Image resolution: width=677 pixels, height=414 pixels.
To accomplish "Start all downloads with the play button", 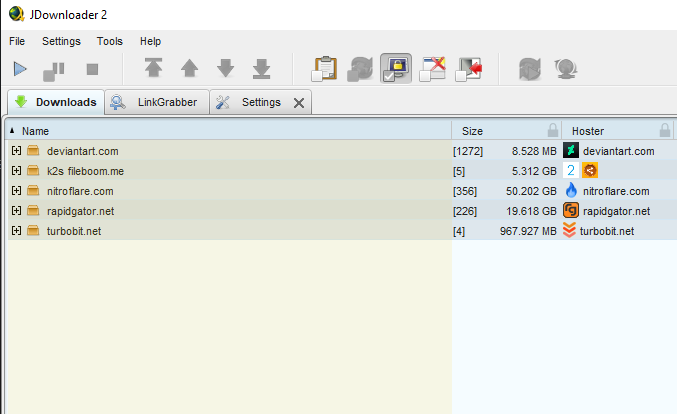I will tap(20, 69).
